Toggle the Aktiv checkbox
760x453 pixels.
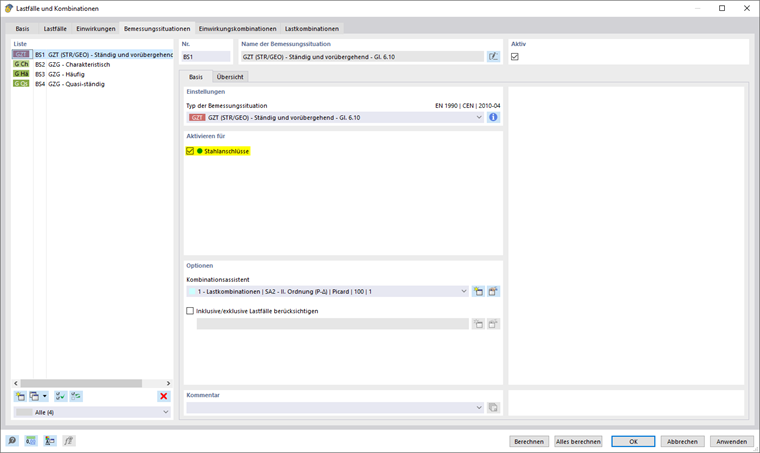pyautogui.click(x=515, y=57)
